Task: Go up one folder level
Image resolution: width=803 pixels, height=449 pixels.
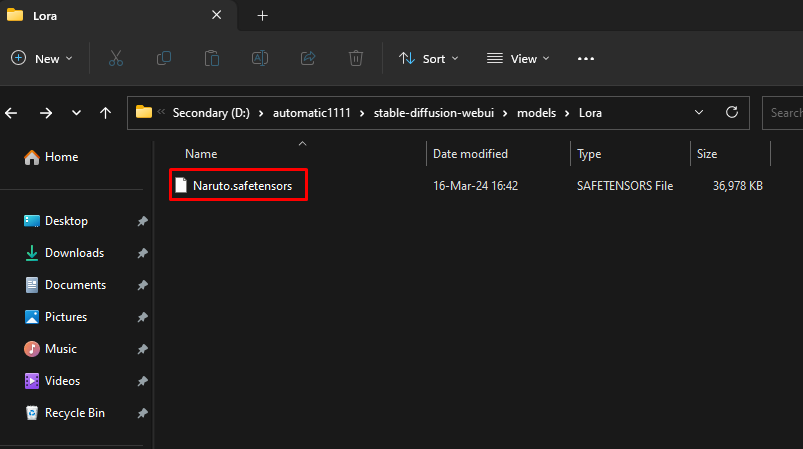Action: click(x=105, y=113)
